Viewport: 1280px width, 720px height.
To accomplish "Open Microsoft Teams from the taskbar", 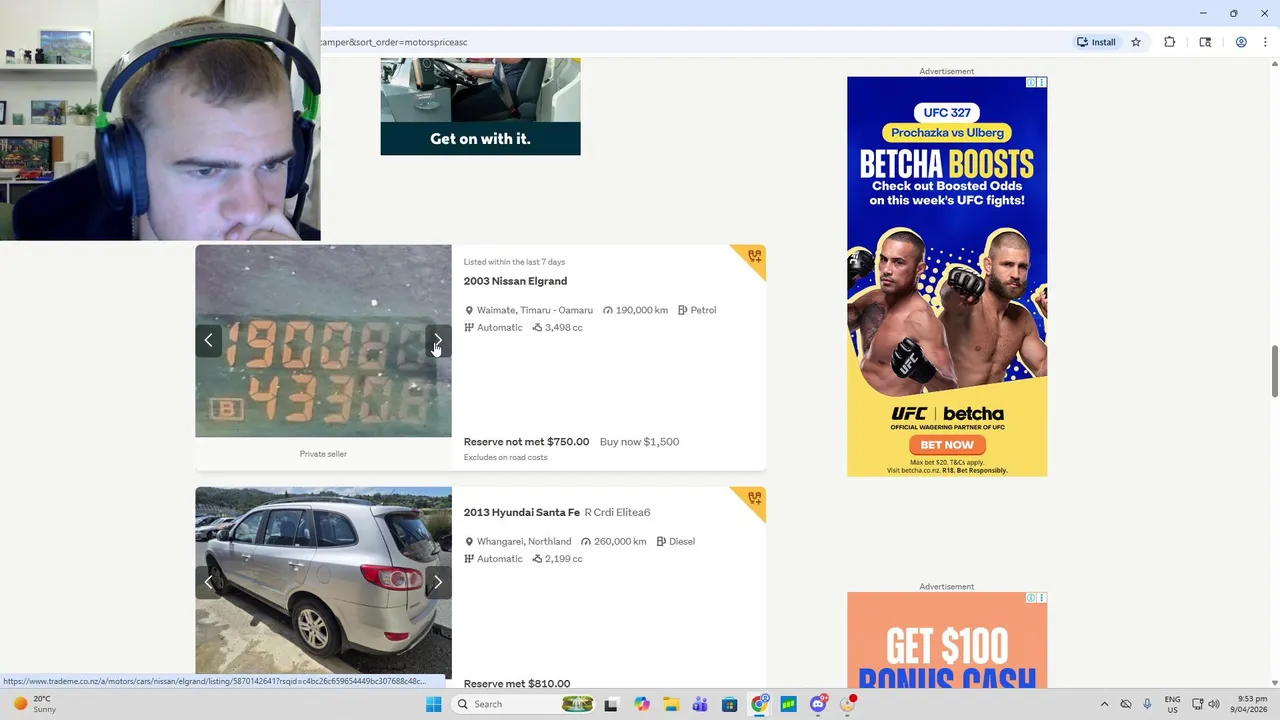I will click(x=700, y=704).
